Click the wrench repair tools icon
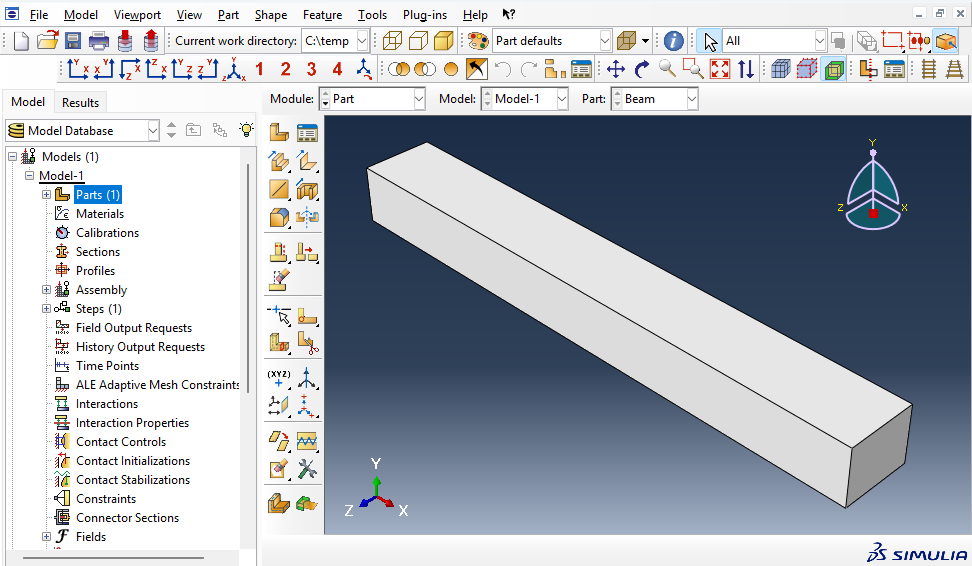The image size is (972, 566). pyautogui.click(x=307, y=467)
